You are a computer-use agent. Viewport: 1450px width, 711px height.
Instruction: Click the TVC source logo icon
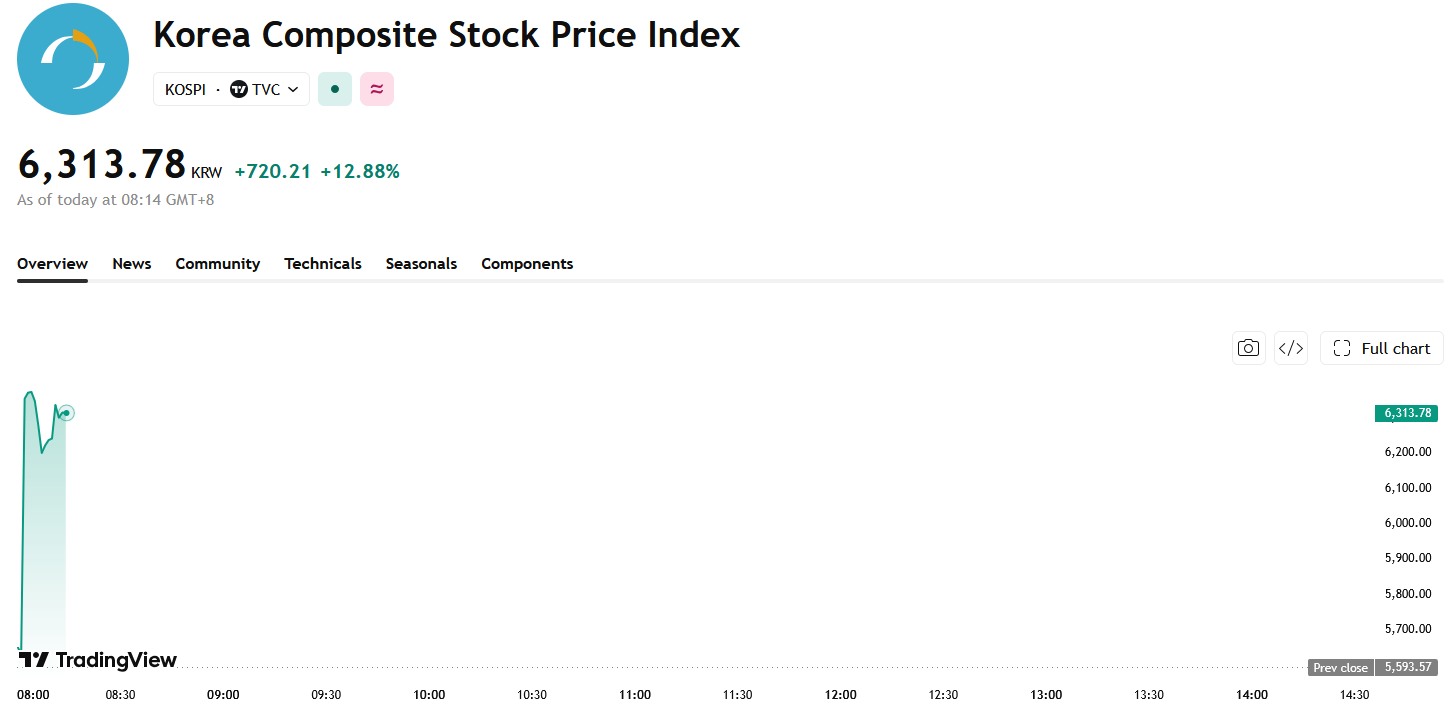tap(238, 89)
